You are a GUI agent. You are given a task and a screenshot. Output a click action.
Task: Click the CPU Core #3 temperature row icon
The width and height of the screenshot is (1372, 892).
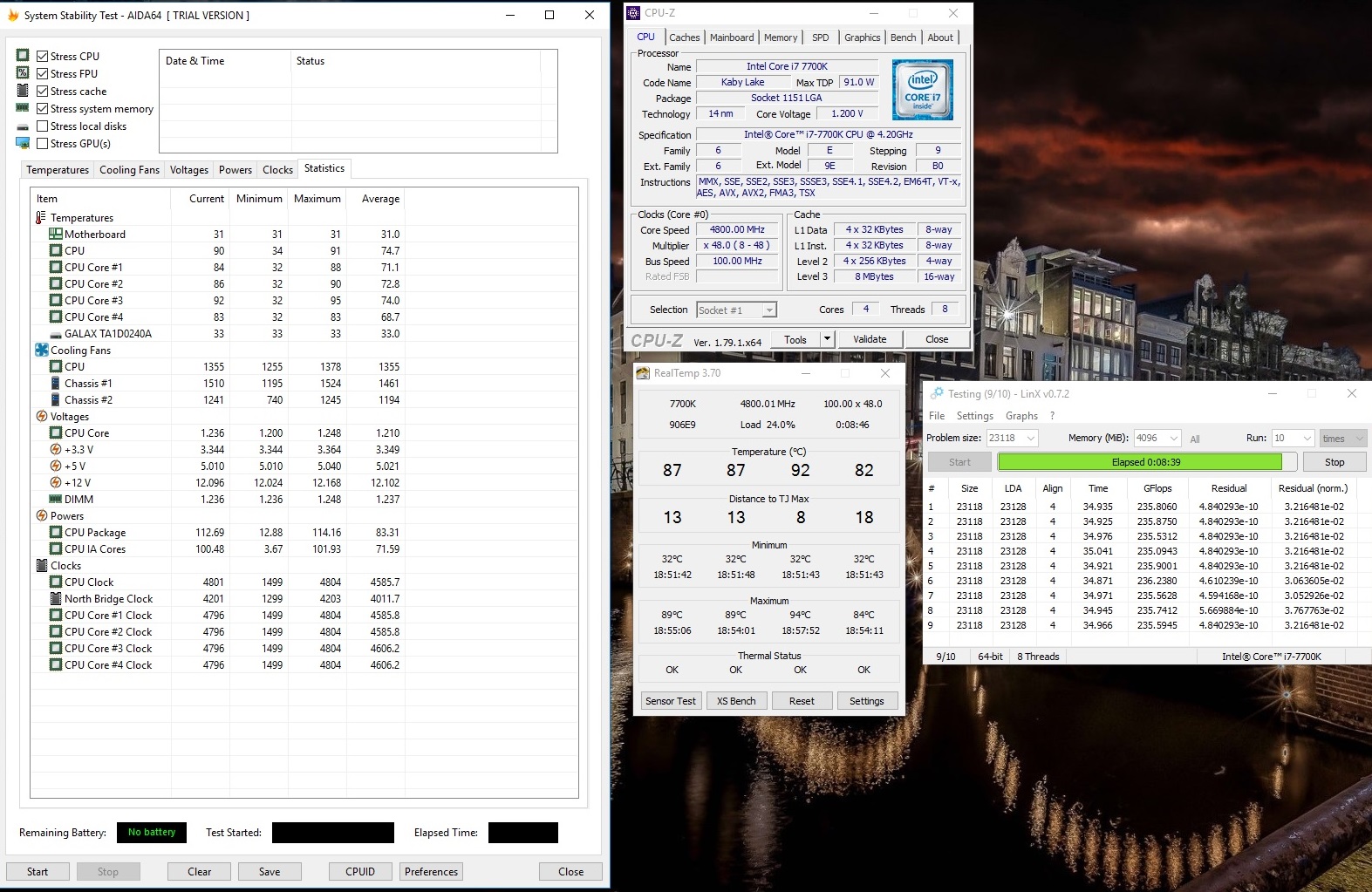tap(56, 300)
